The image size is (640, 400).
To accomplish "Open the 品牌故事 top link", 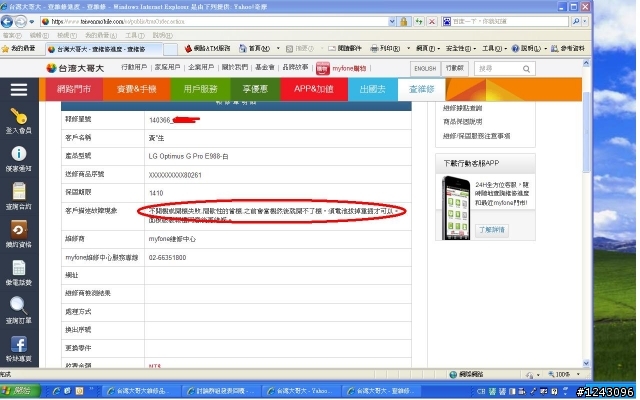I will coord(295,67).
